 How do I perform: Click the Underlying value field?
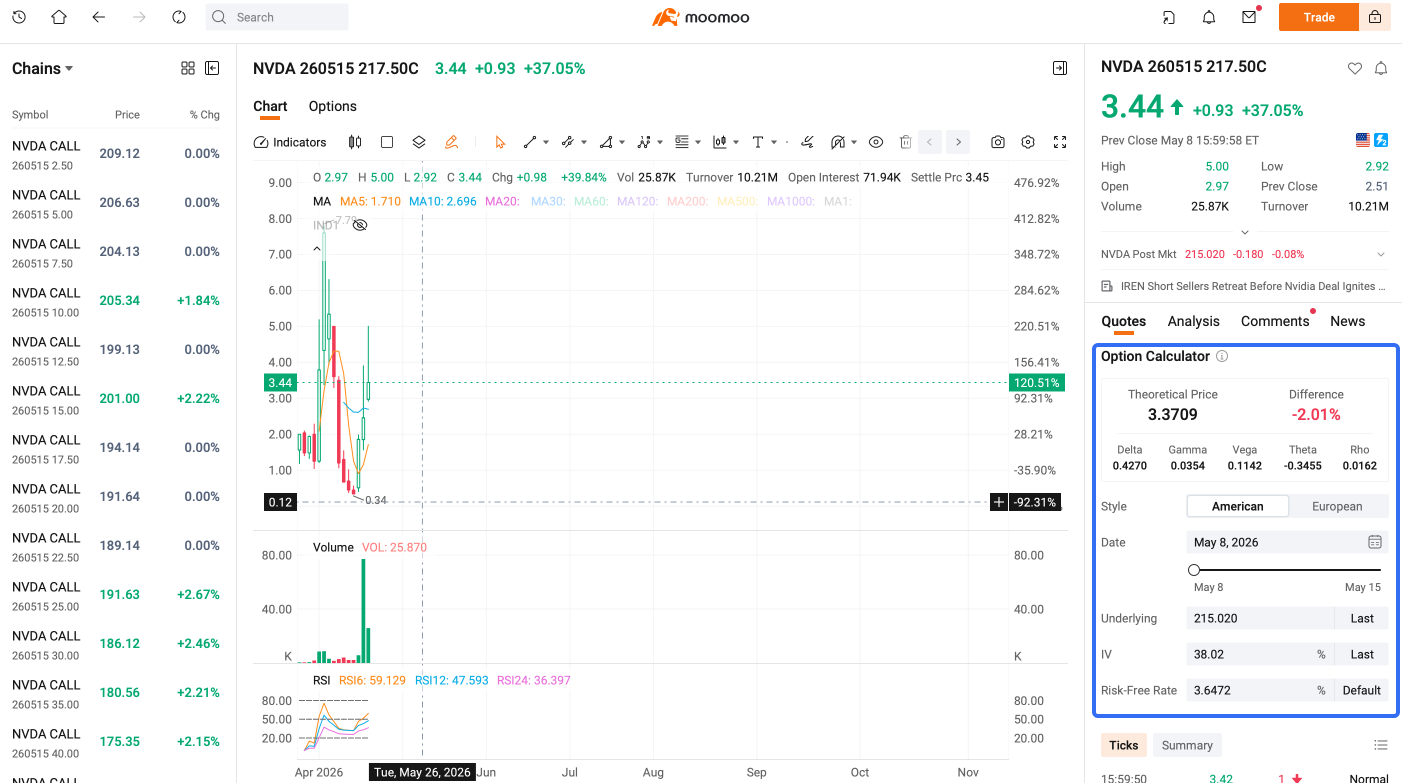tap(1260, 618)
